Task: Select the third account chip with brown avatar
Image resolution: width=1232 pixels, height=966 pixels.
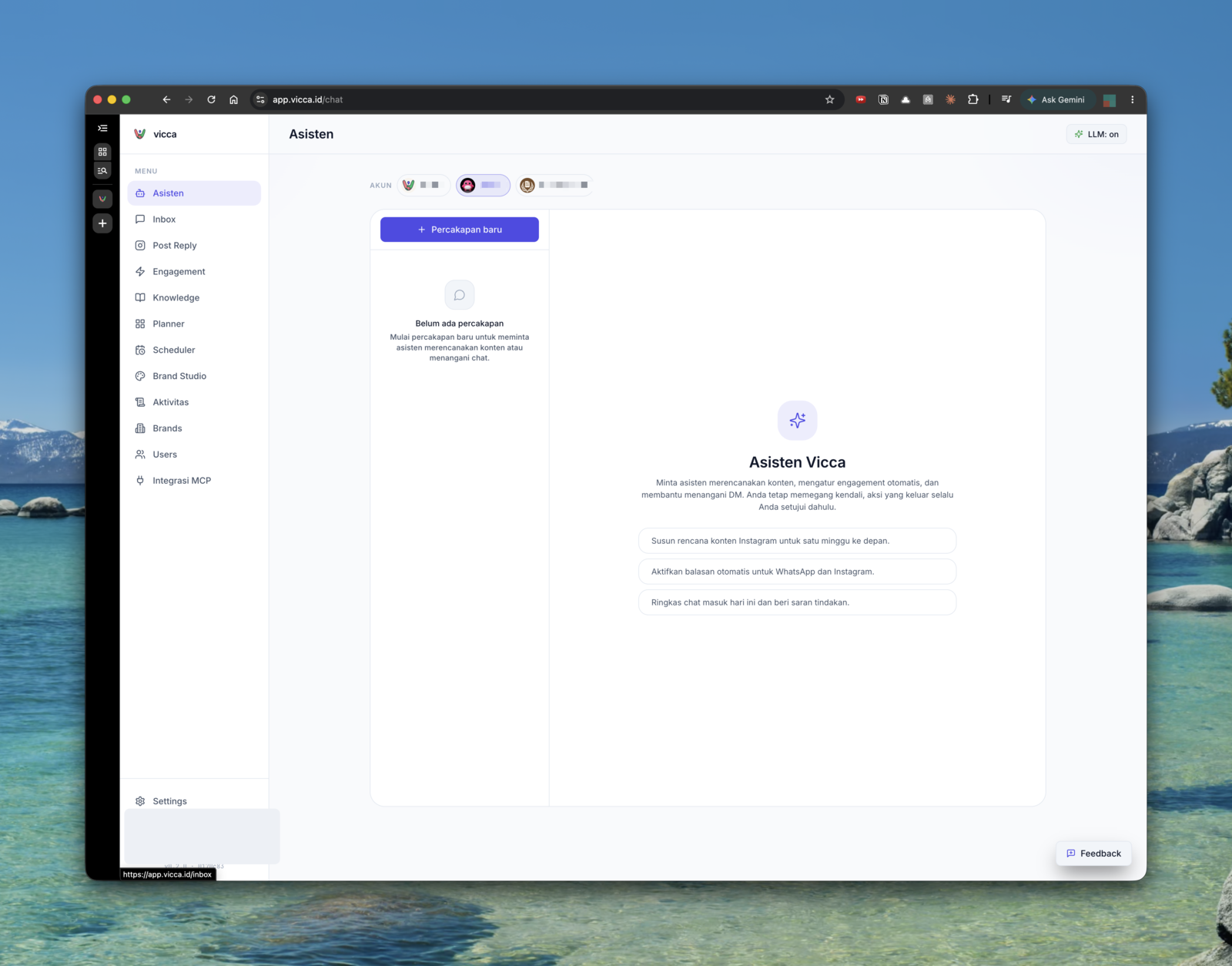Action: [x=554, y=185]
